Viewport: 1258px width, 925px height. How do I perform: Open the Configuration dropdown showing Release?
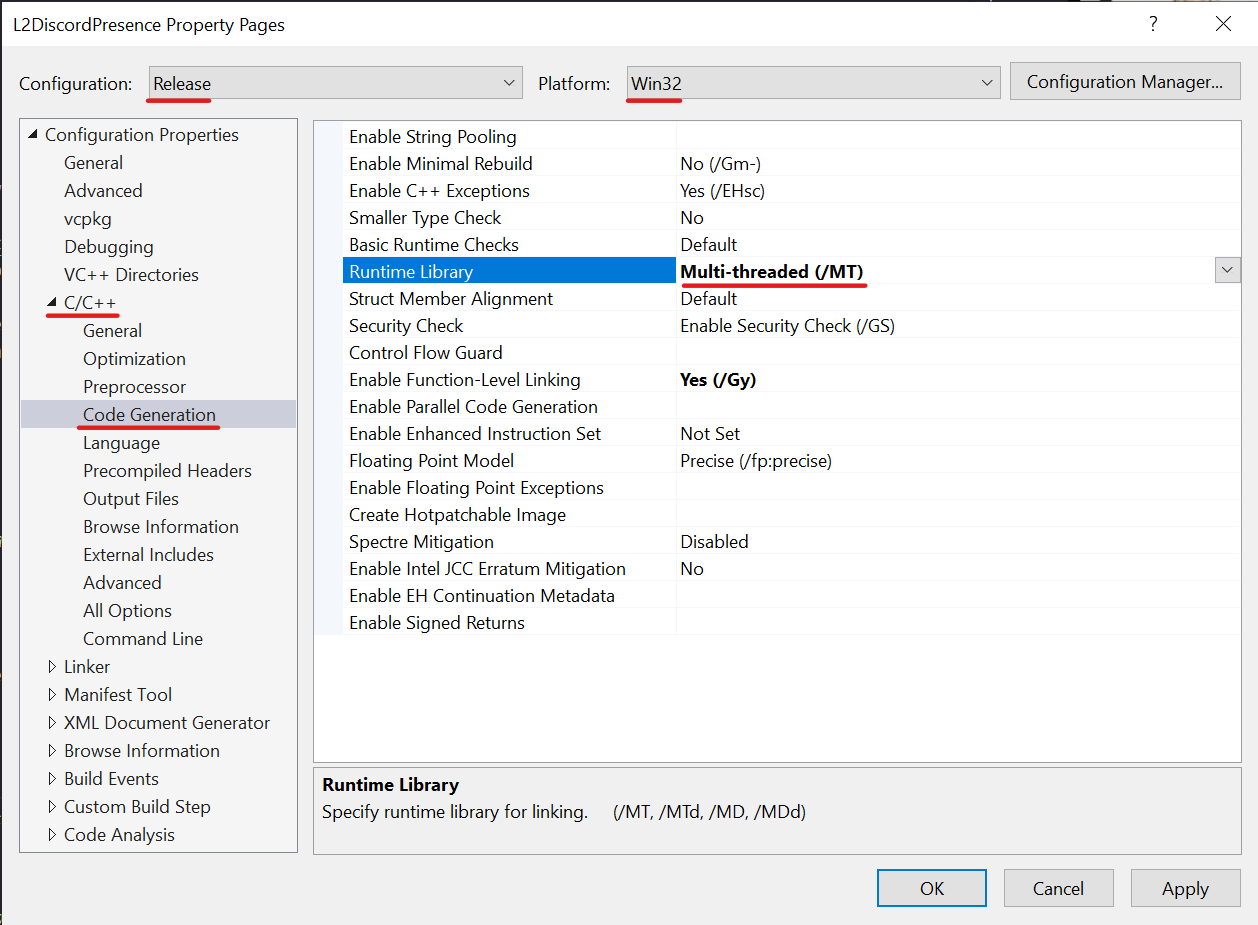click(336, 84)
